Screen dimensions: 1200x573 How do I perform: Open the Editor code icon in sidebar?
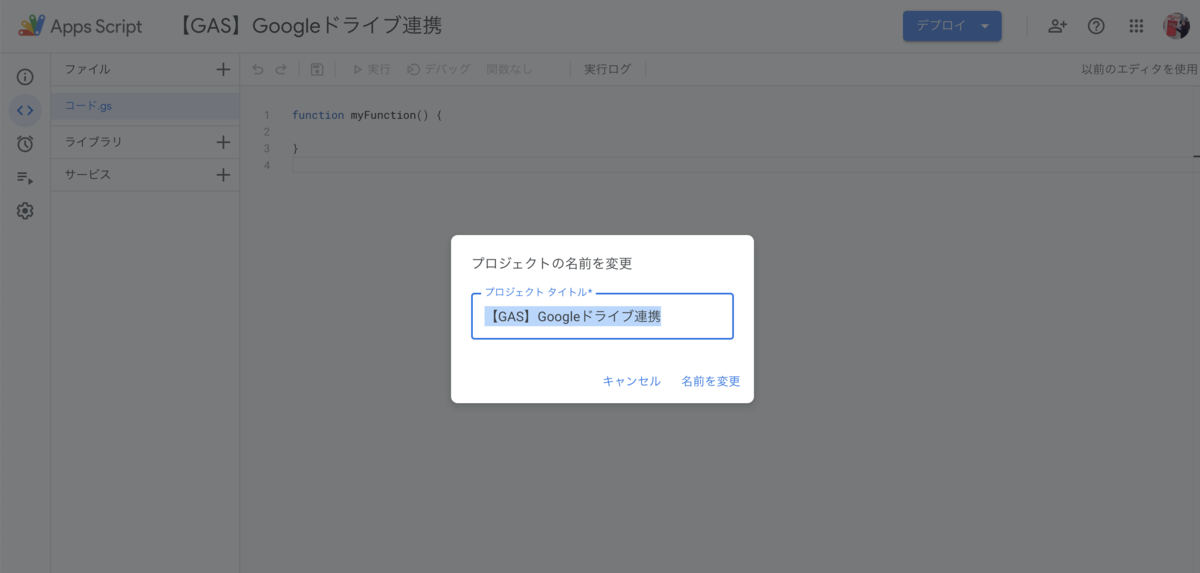click(x=25, y=110)
